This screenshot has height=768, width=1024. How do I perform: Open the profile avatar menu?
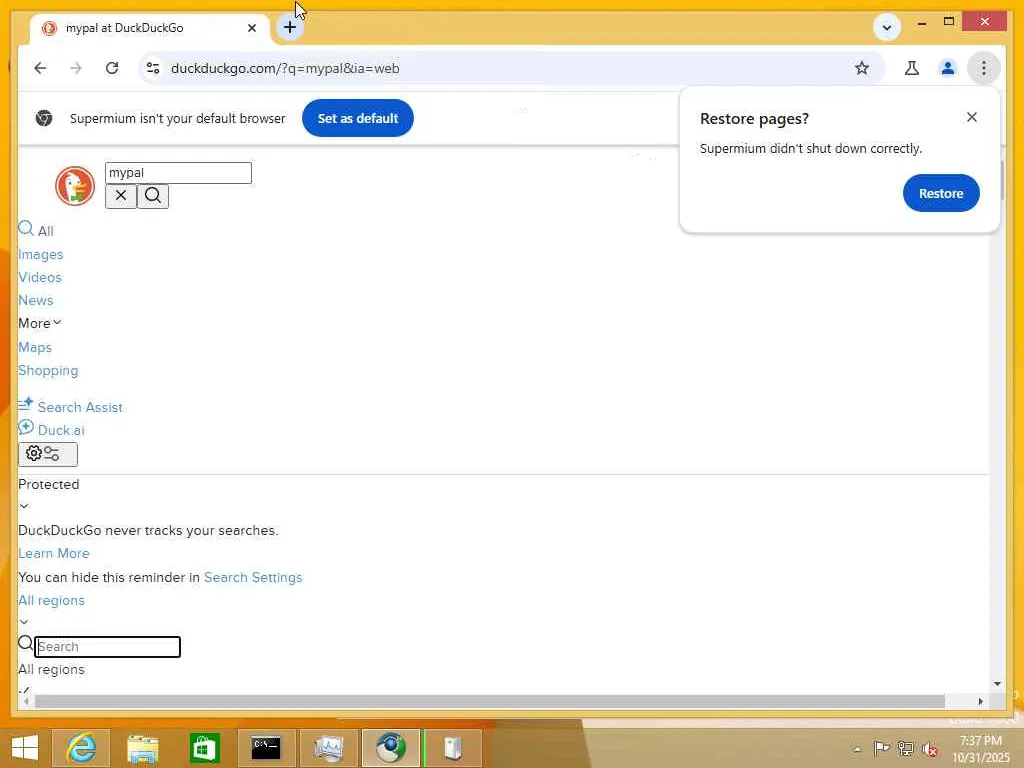point(948,68)
